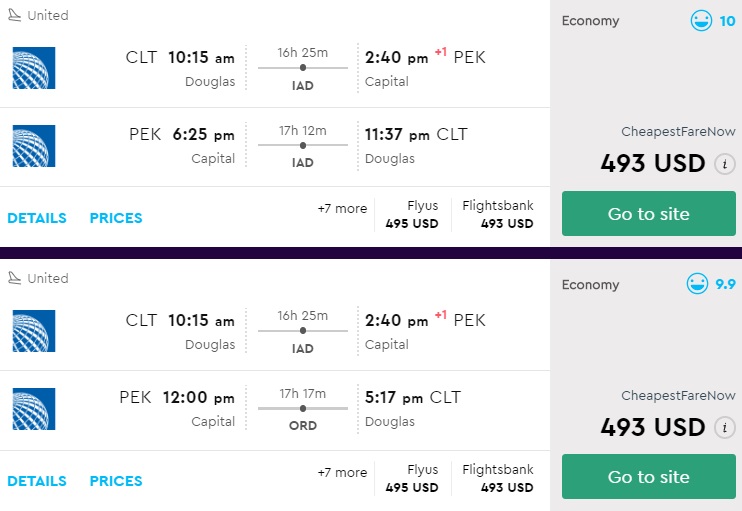Choose Flyus 495 USD offer in first result
Image resolution: width=742 pixels, height=511 pixels.
(412, 215)
